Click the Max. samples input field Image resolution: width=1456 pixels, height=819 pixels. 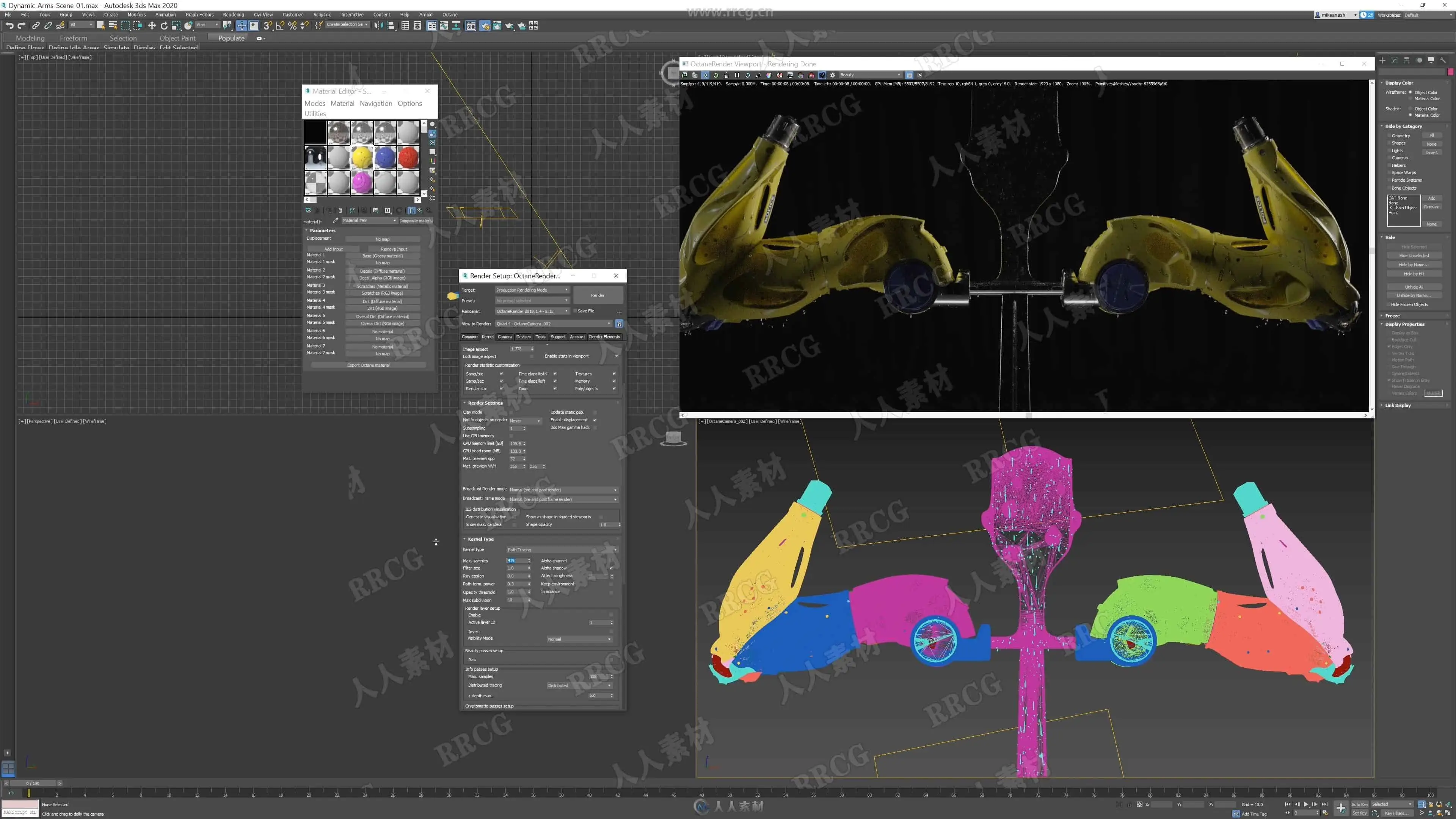[x=516, y=561]
